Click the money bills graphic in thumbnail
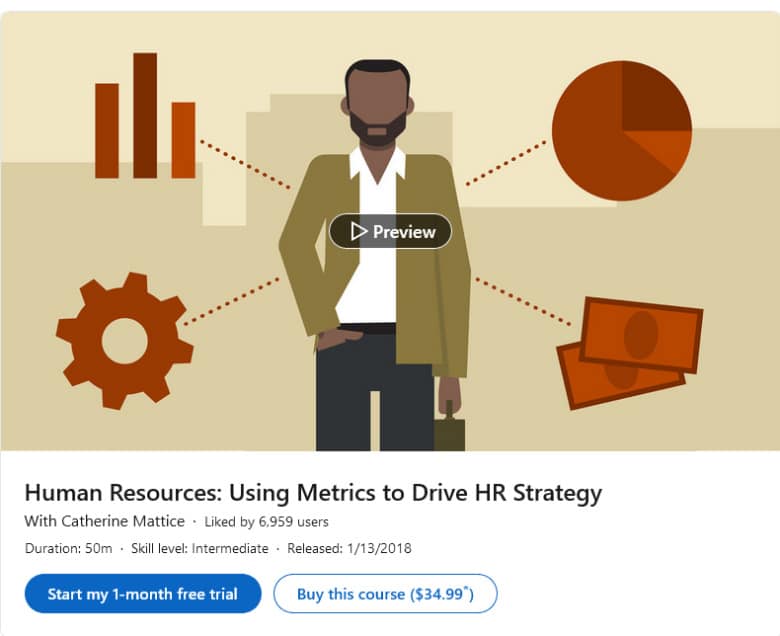780x636 pixels. click(630, 353)
